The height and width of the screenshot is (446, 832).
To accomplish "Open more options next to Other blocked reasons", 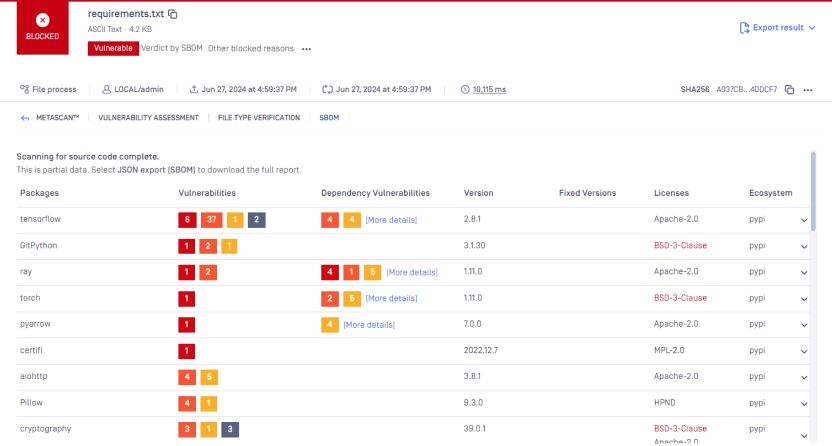I will 306,49.
